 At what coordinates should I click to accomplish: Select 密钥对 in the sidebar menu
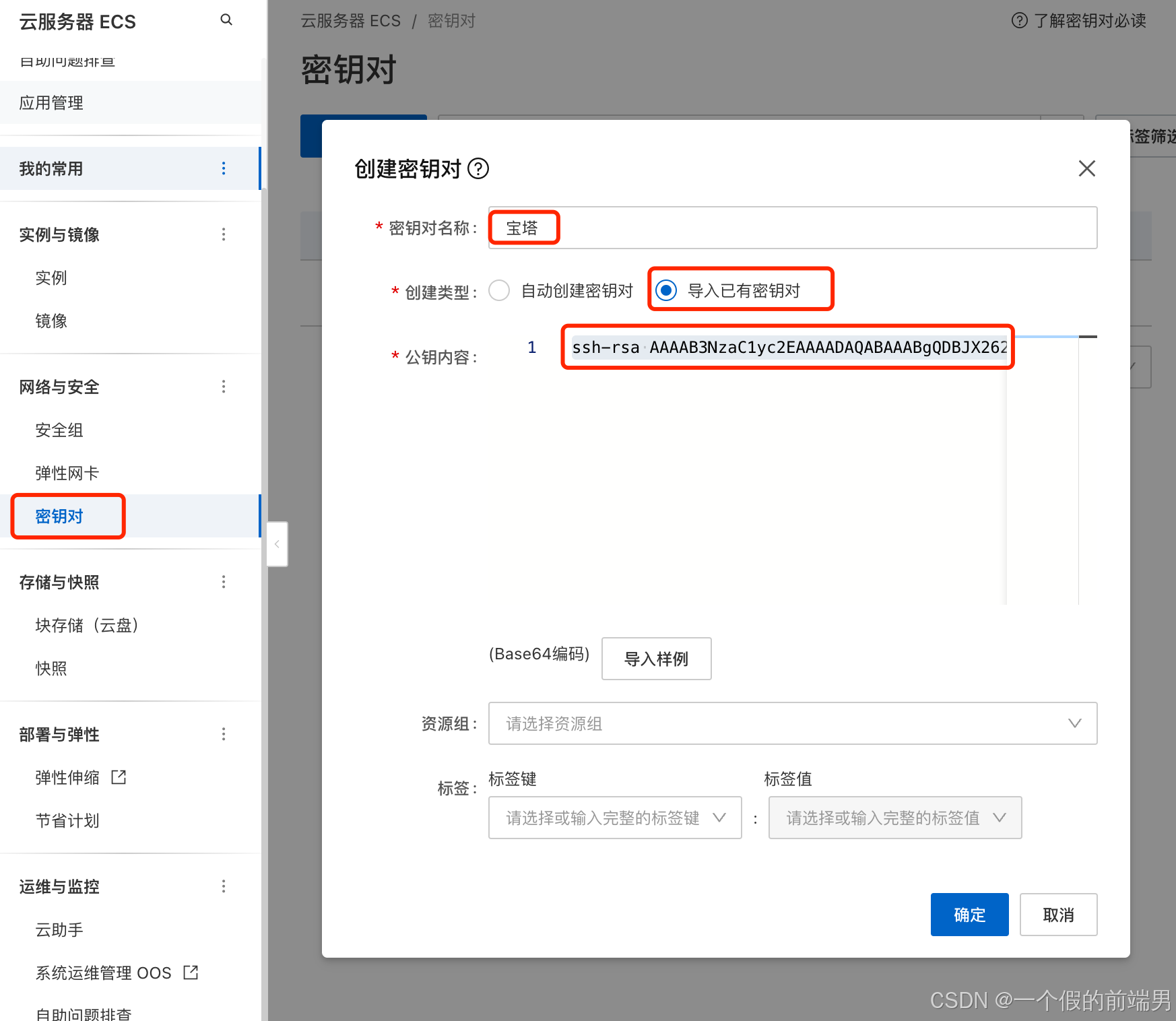(59, 516)
